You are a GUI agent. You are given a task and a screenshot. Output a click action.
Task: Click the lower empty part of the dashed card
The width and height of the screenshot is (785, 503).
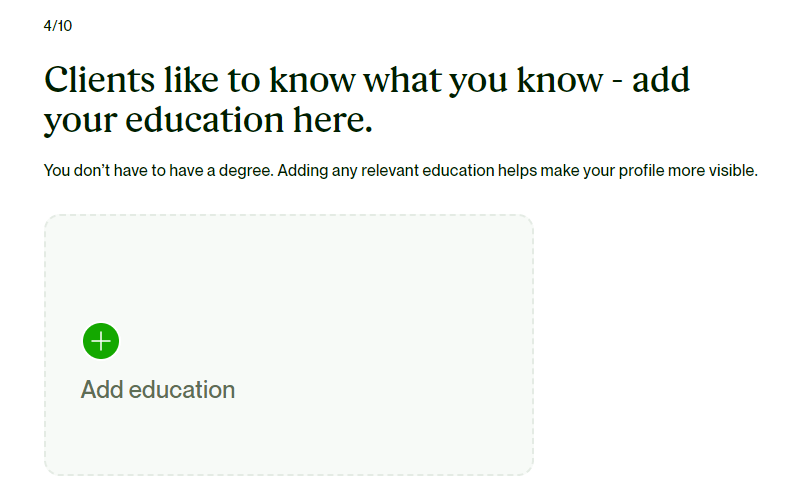289,440
